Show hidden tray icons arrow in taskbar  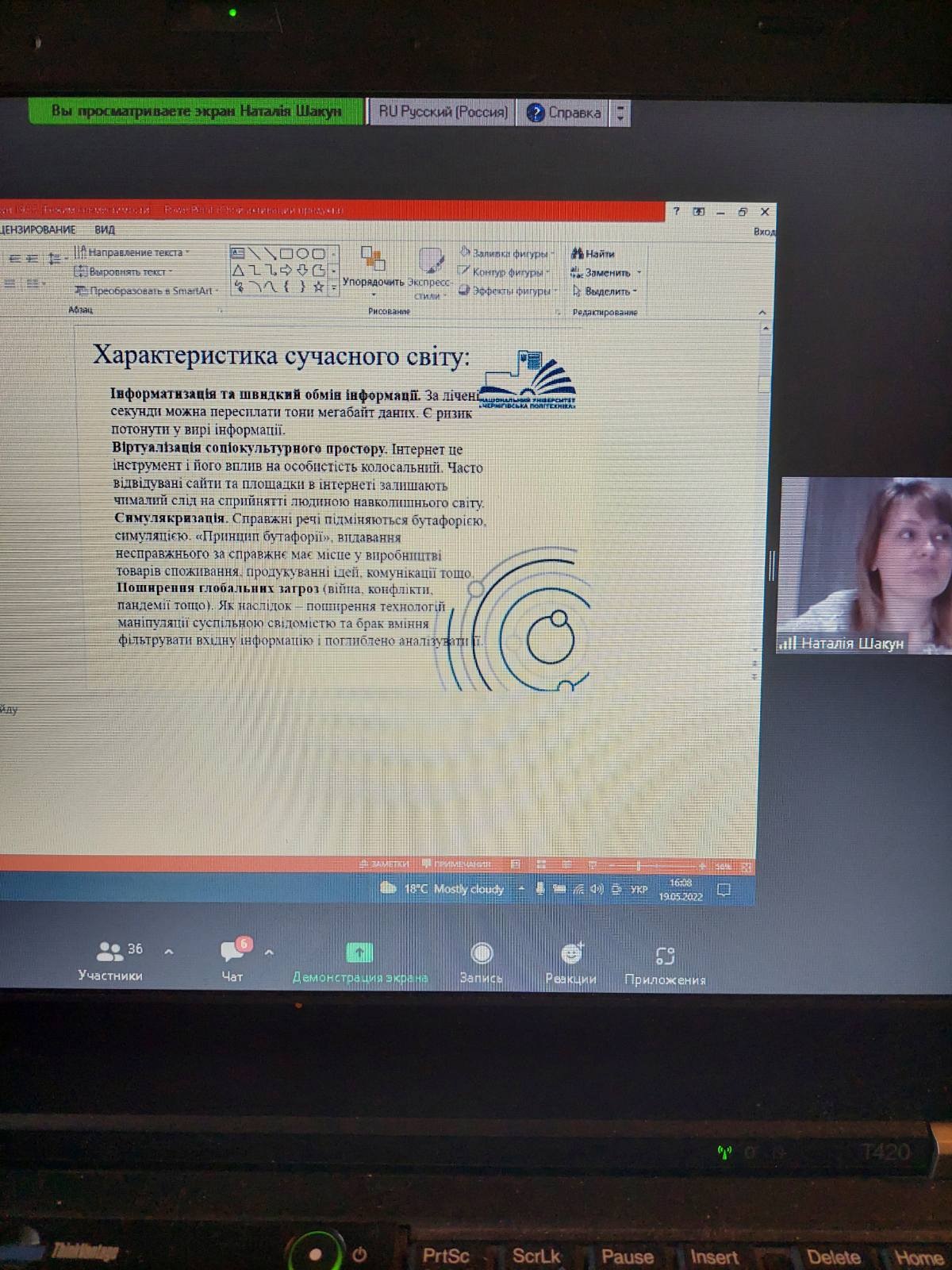[x=521, y=889]
